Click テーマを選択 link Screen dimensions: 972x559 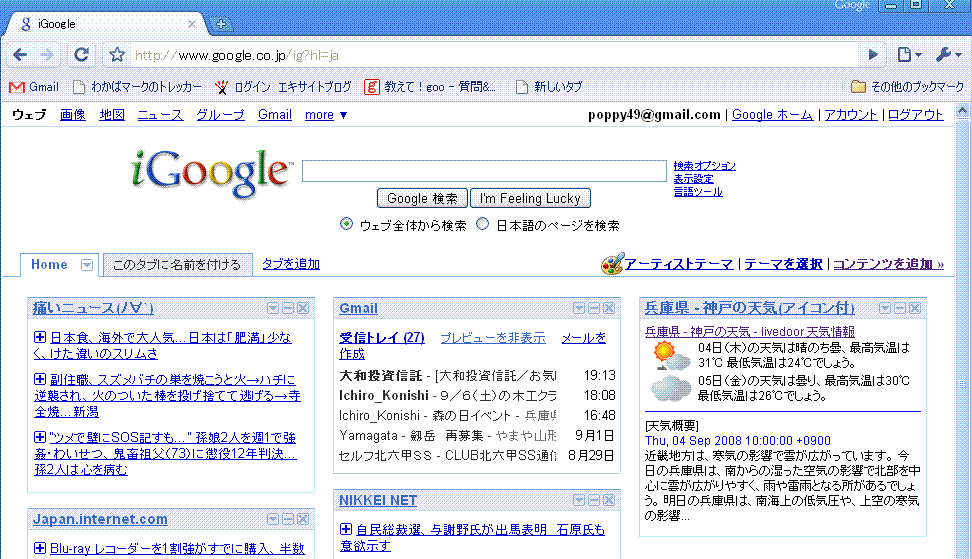click(783, 264)
